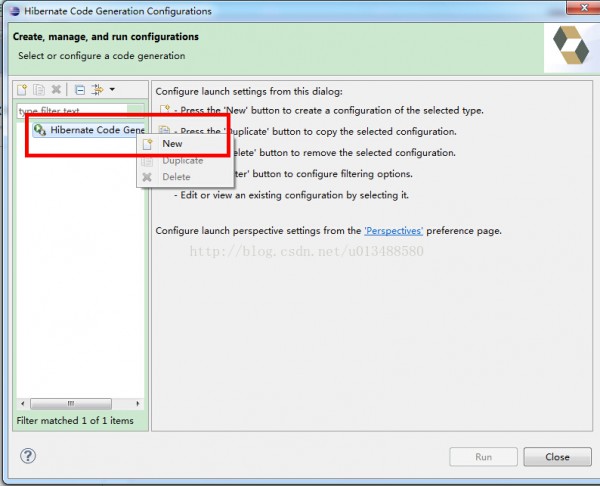Screen dimensions: 600x486
Task: Open the 'Perspectives' preference link
Action: [x=393, y=231]
